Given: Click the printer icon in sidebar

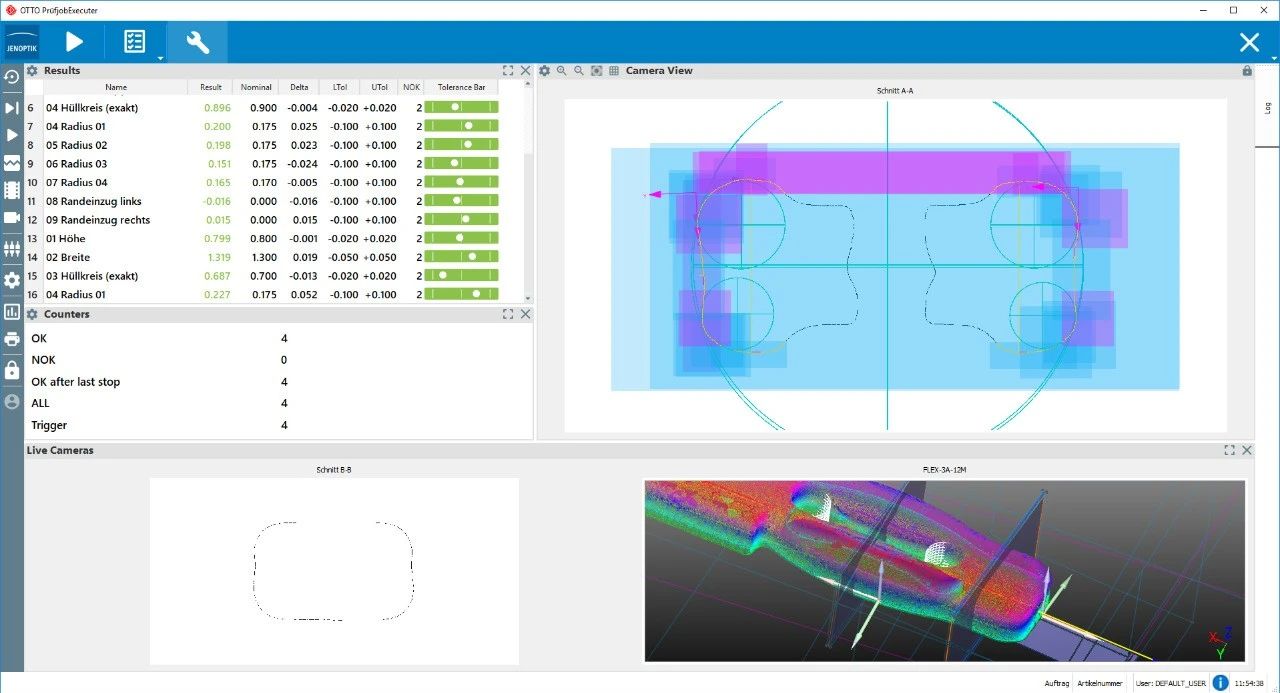Looking at the screenshot, I should tap(12, 340).
